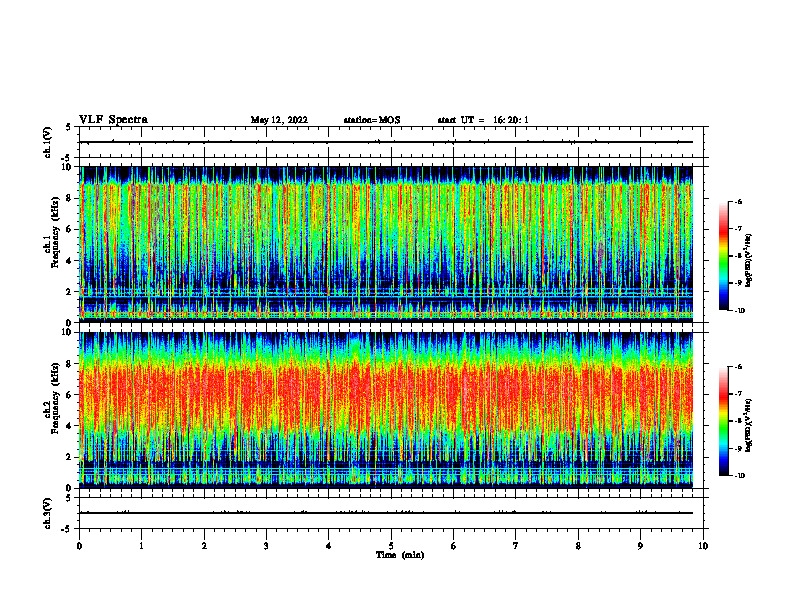This screenshot has height=612, width=792.
Task: Click the ch.3 voltage waveform trace
Action: (x=386, y=513)
